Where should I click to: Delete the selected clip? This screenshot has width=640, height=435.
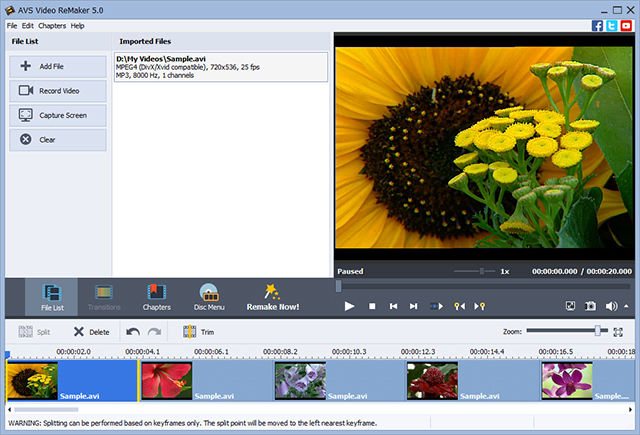click(x=91, y=332)
